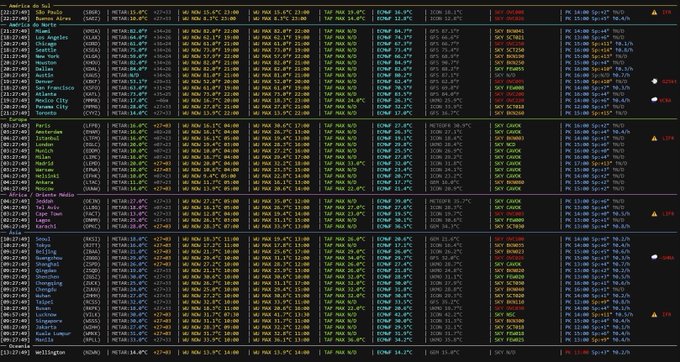
Task: Select the Ásia section header
Action: click(15, 232)
